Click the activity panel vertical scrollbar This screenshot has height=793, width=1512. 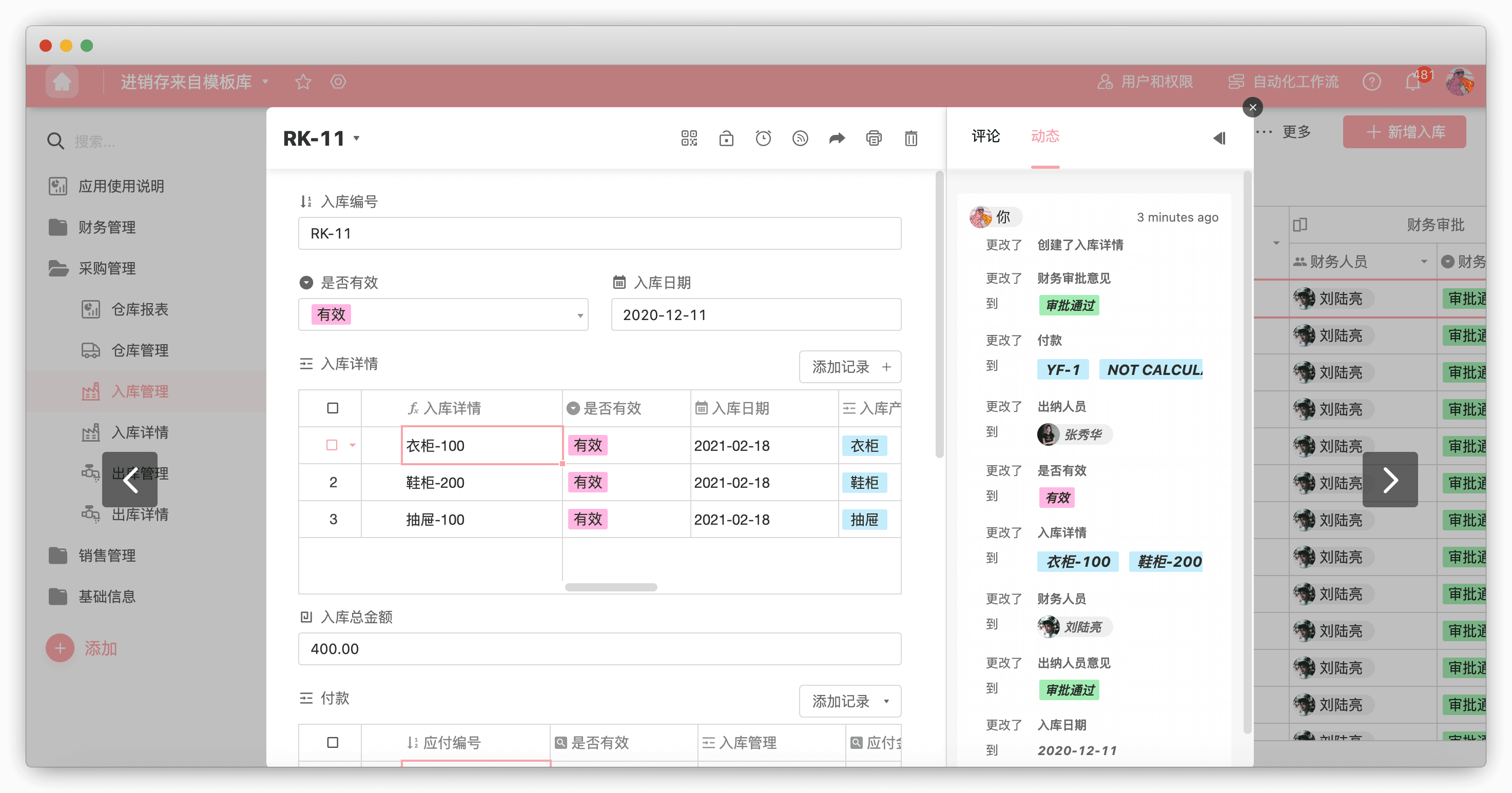[1247, 451]
